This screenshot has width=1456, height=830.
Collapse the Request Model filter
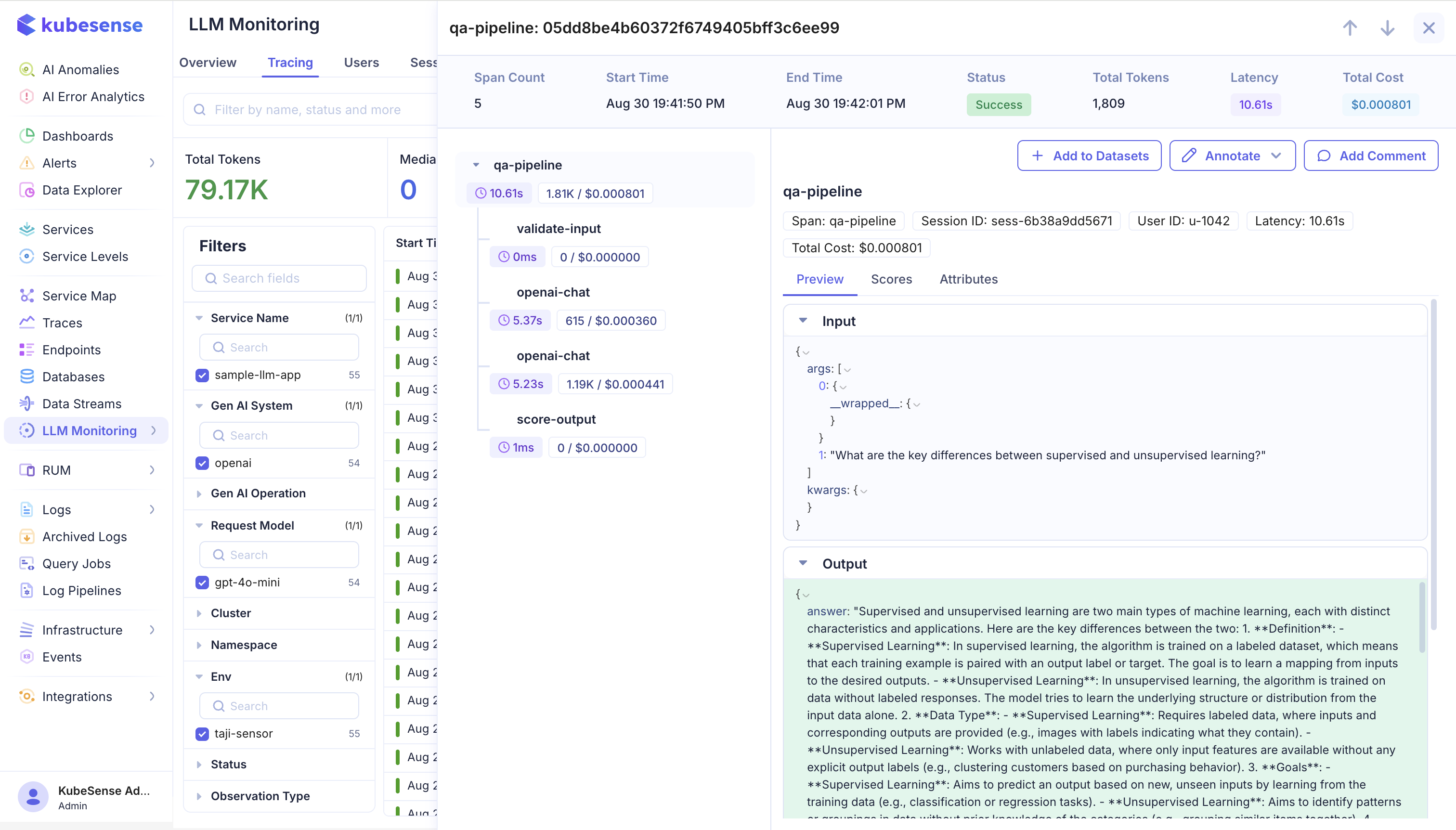199,526
